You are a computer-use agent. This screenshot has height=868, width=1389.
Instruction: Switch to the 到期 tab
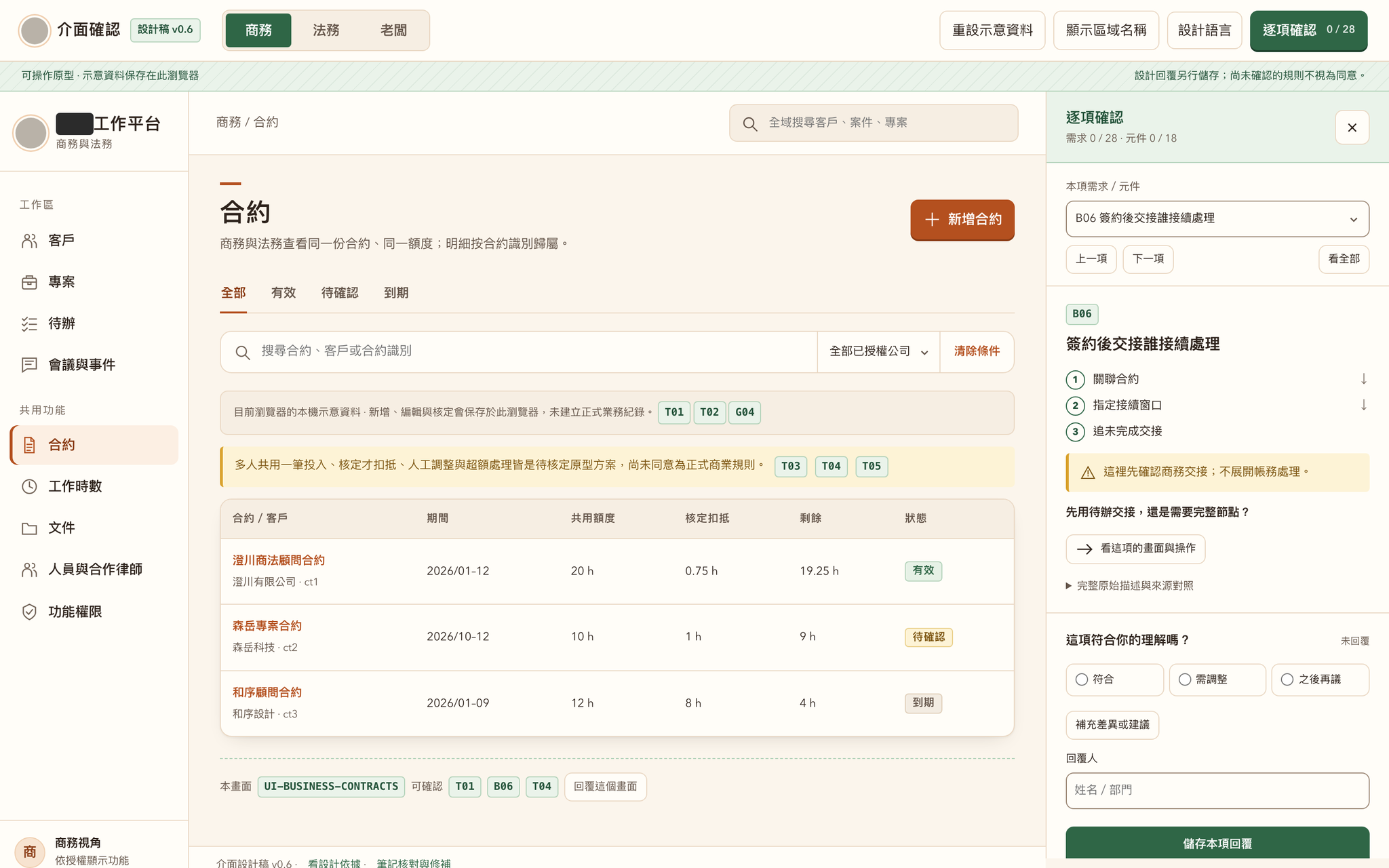(x=396, y=293)
